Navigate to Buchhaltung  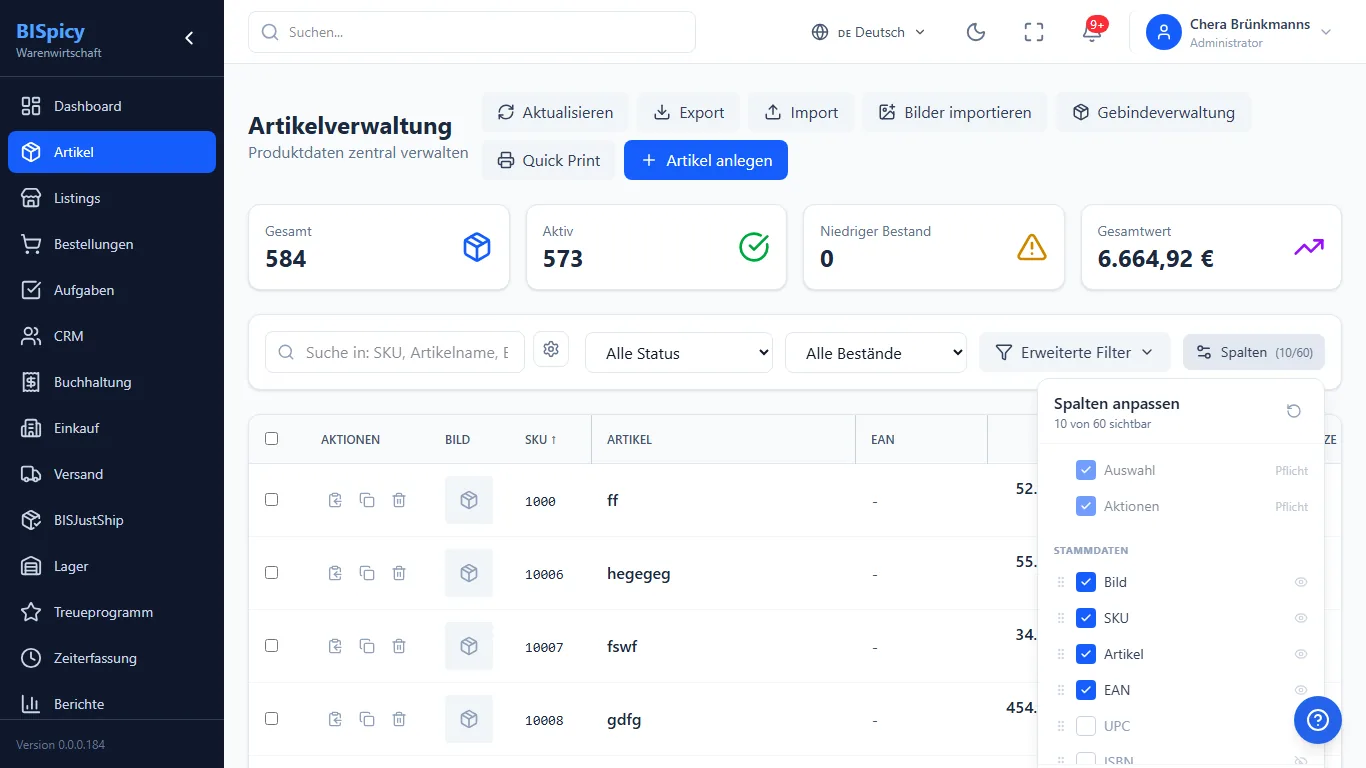(x=112, y=382)
